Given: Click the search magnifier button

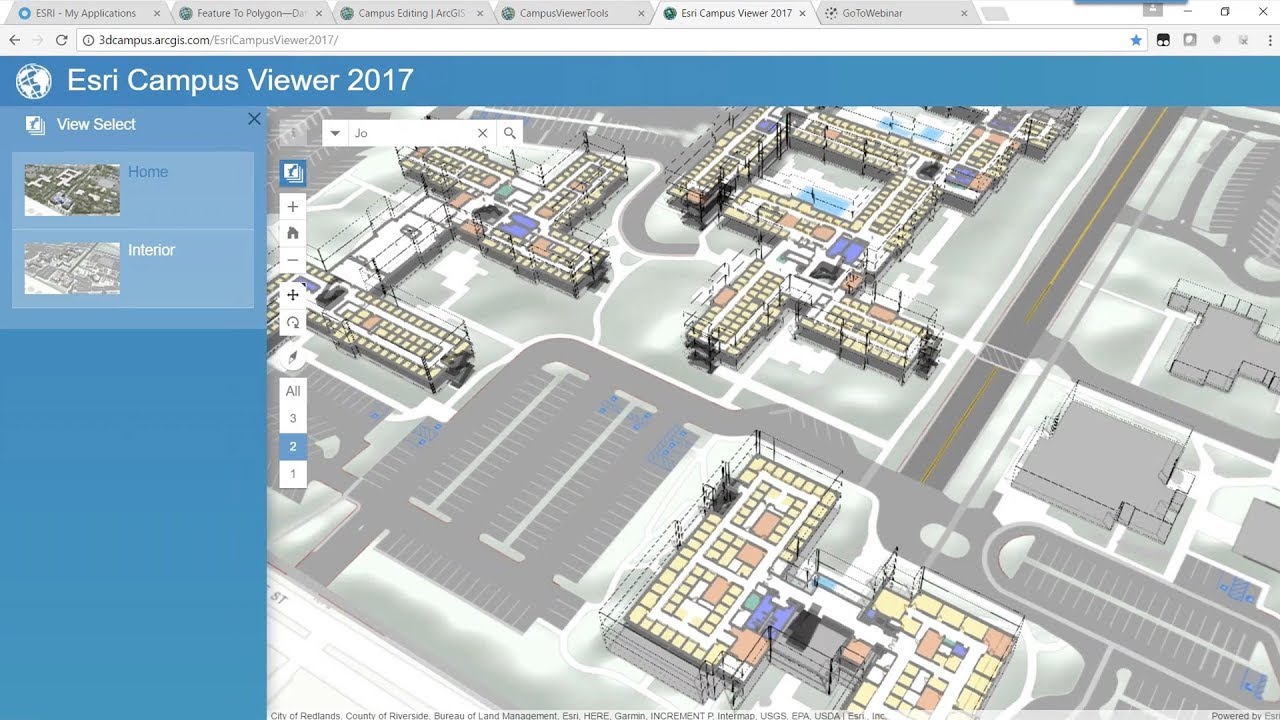Looking at the screenshot, I should (510, 133).
